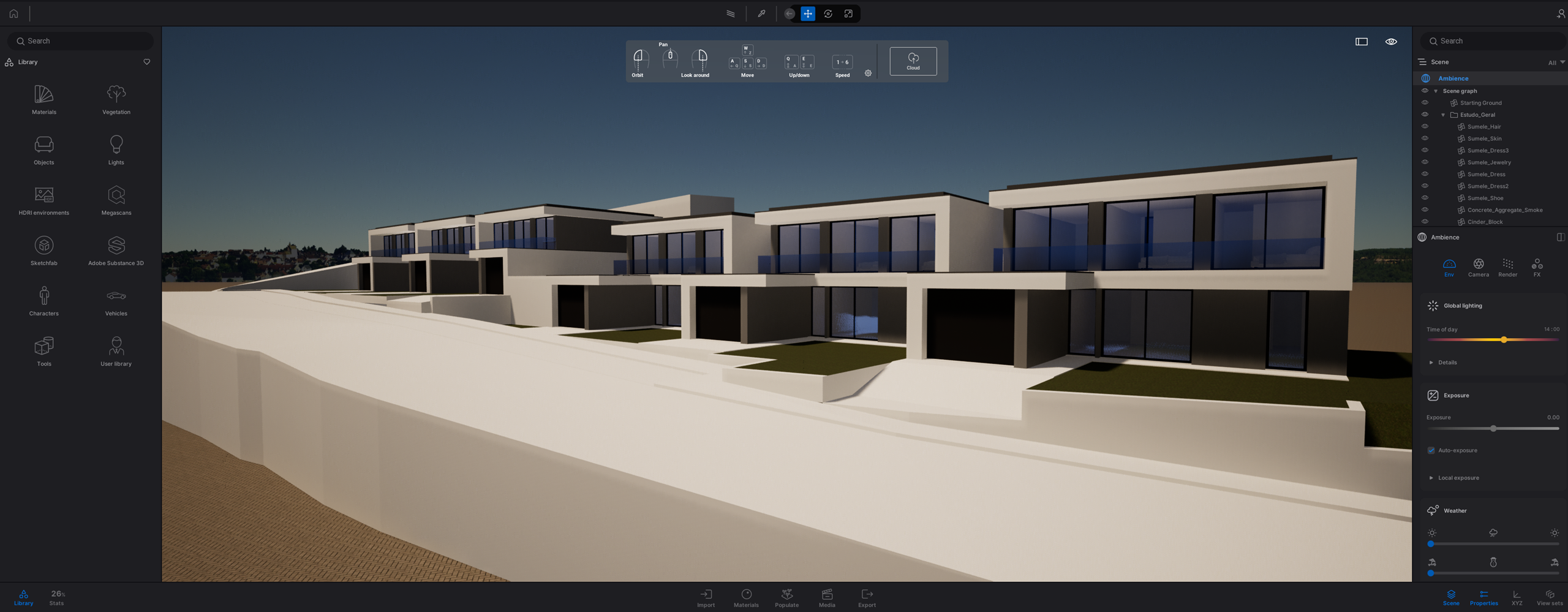Open the Materials library category
Image resolution: width=1568 pixels, height=612 pixels.
43,99
